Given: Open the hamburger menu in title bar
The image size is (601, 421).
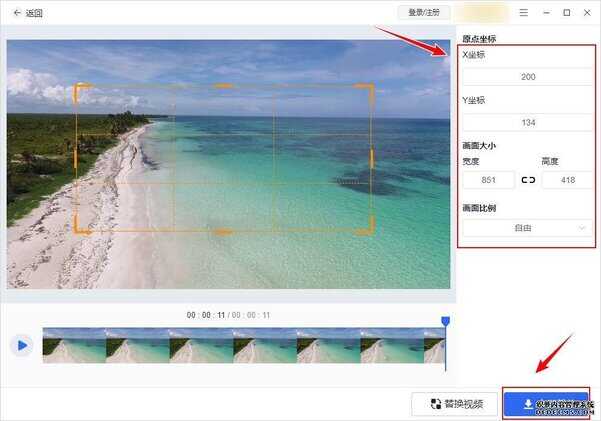Looking at the screenshot, I should 524,13.
